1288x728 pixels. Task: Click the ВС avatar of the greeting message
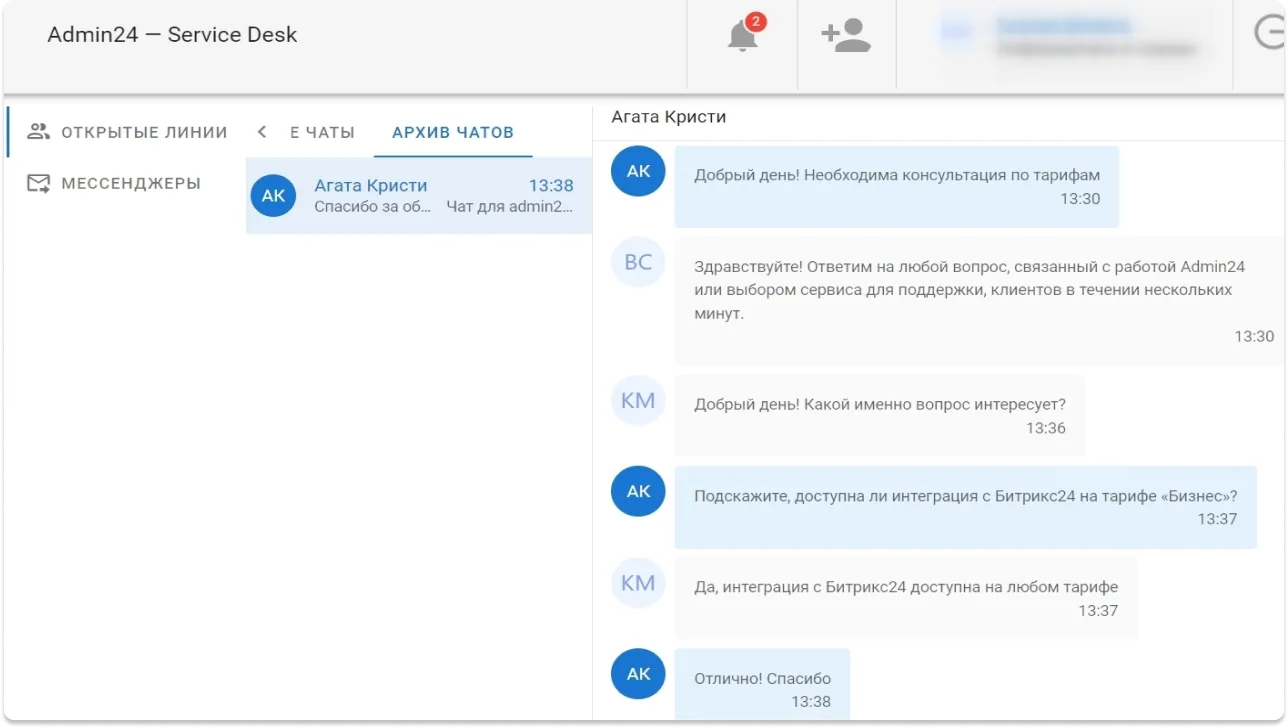tap(638, 263)
